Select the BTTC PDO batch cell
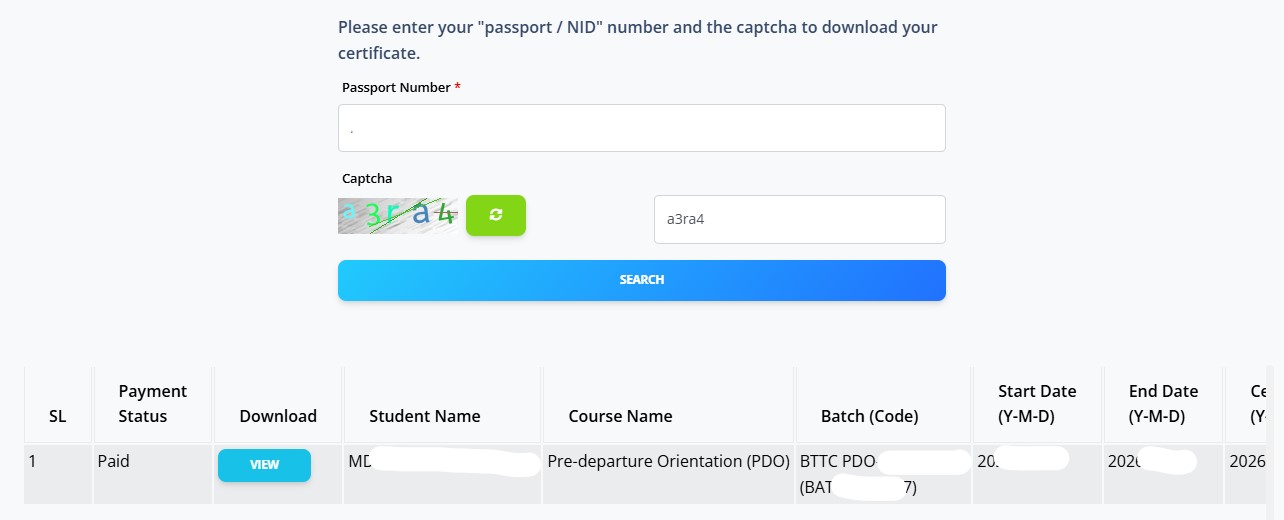The width and height of the screenshot is (1284, 520). tap(883, 474)
